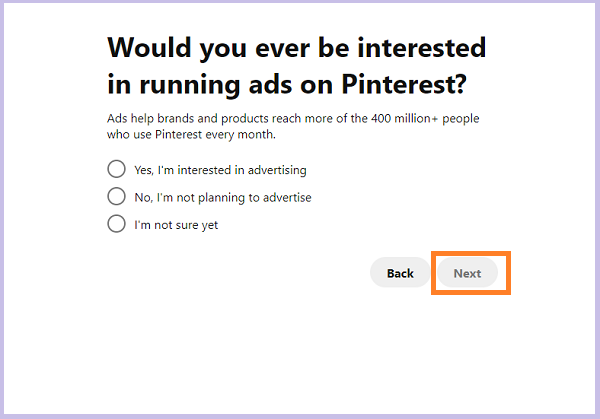The height and width of the screenshot is (419, 600).
Task: Continue with the Next button
Action: pos(467,273)
